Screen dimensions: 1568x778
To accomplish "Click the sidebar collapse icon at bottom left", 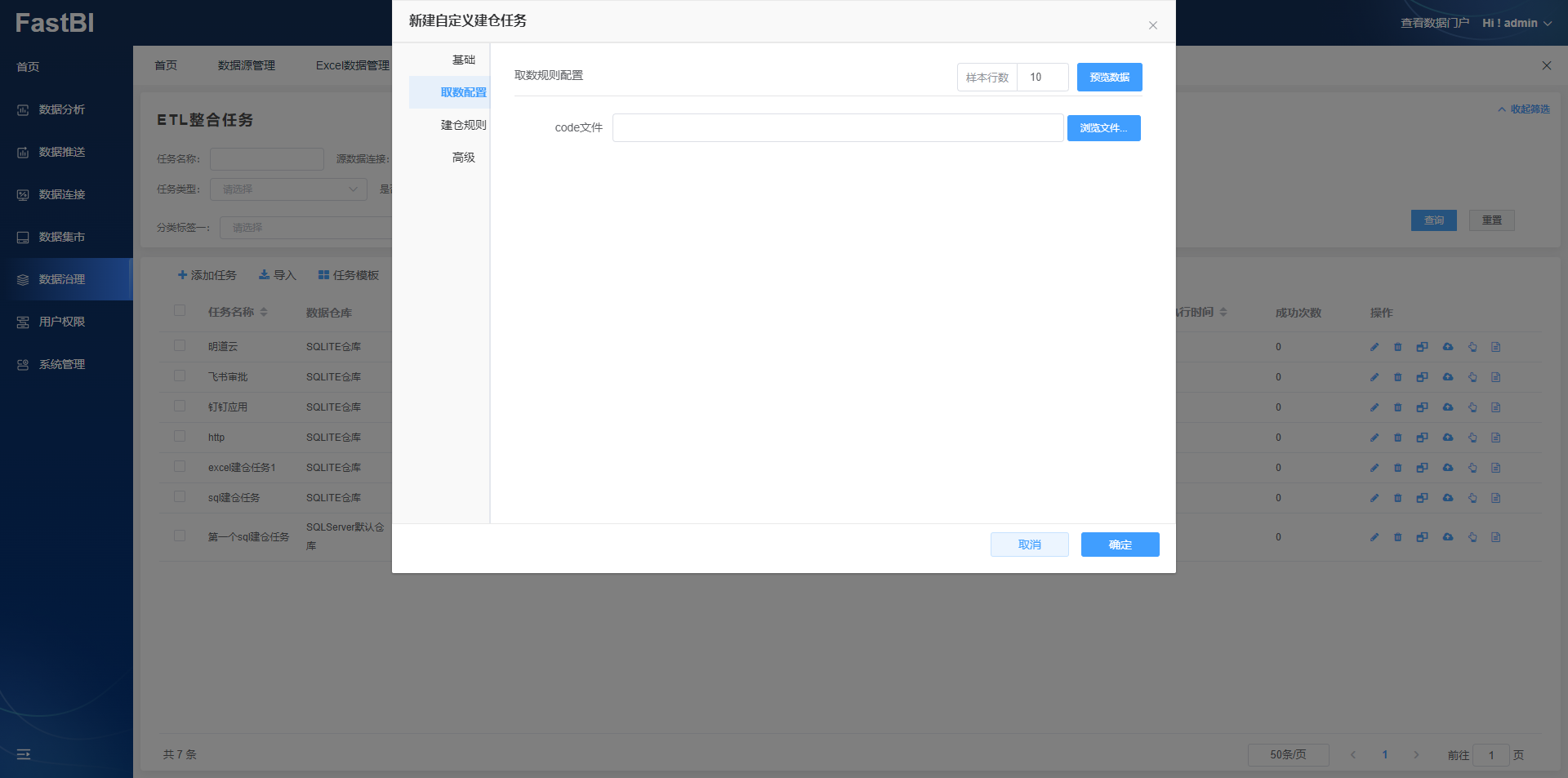I will [x=24, y=754].
